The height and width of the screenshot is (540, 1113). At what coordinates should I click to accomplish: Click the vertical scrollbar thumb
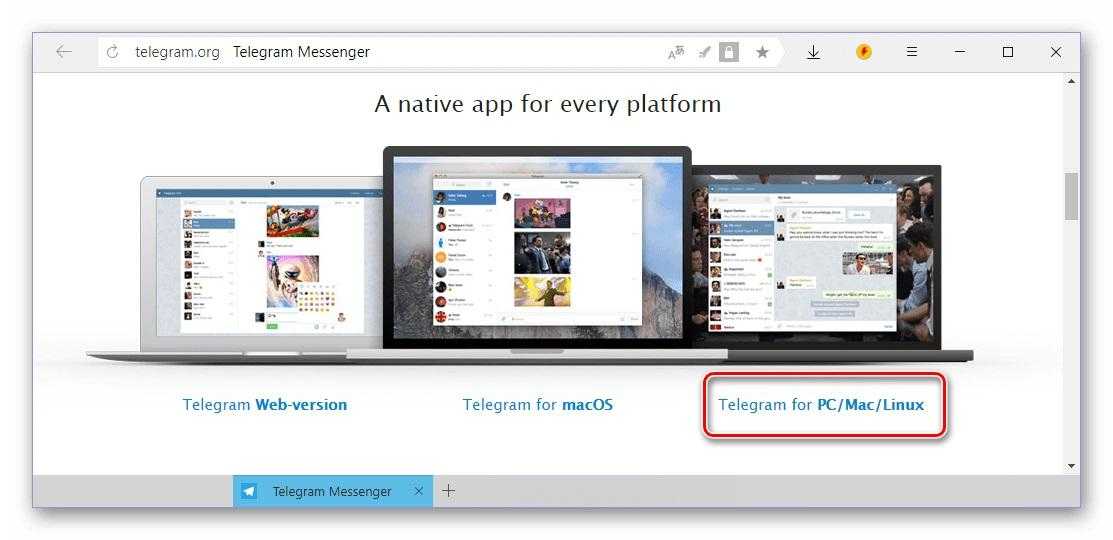pos(1072,196)
